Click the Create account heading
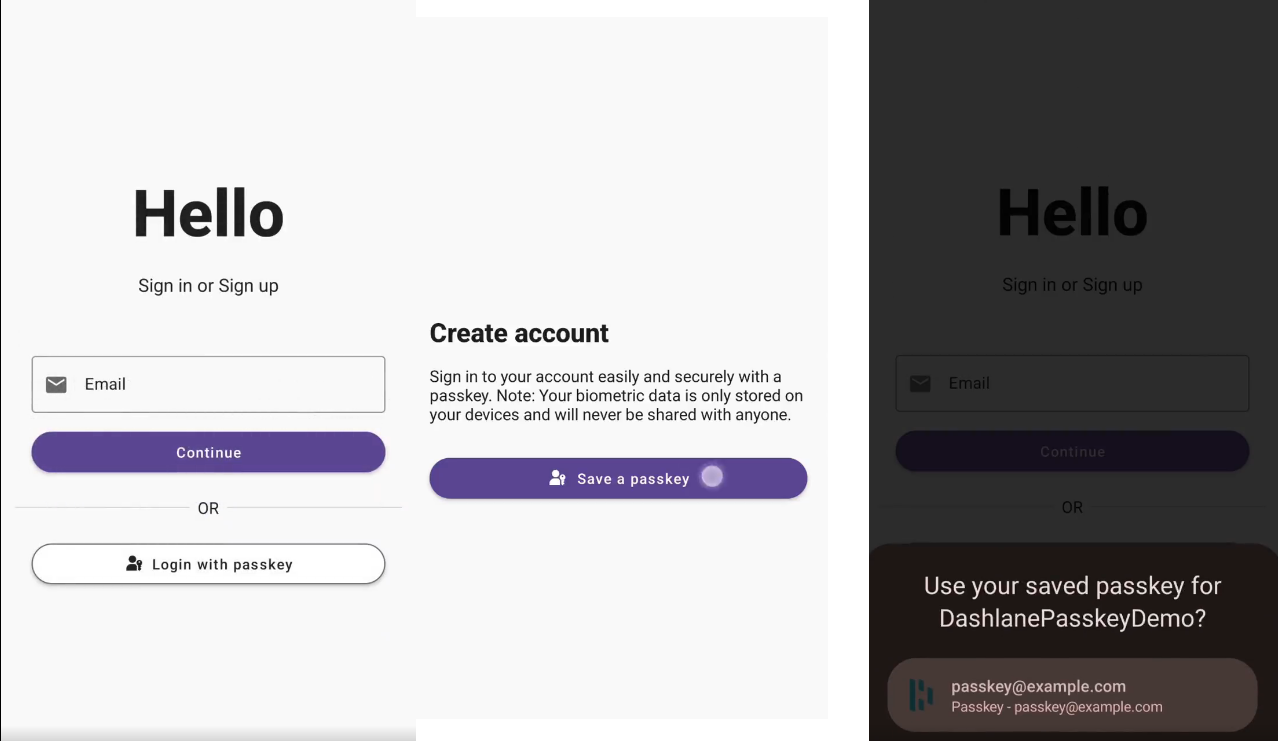The height and width of the screenshot is (741, 1278). (519, 333)
